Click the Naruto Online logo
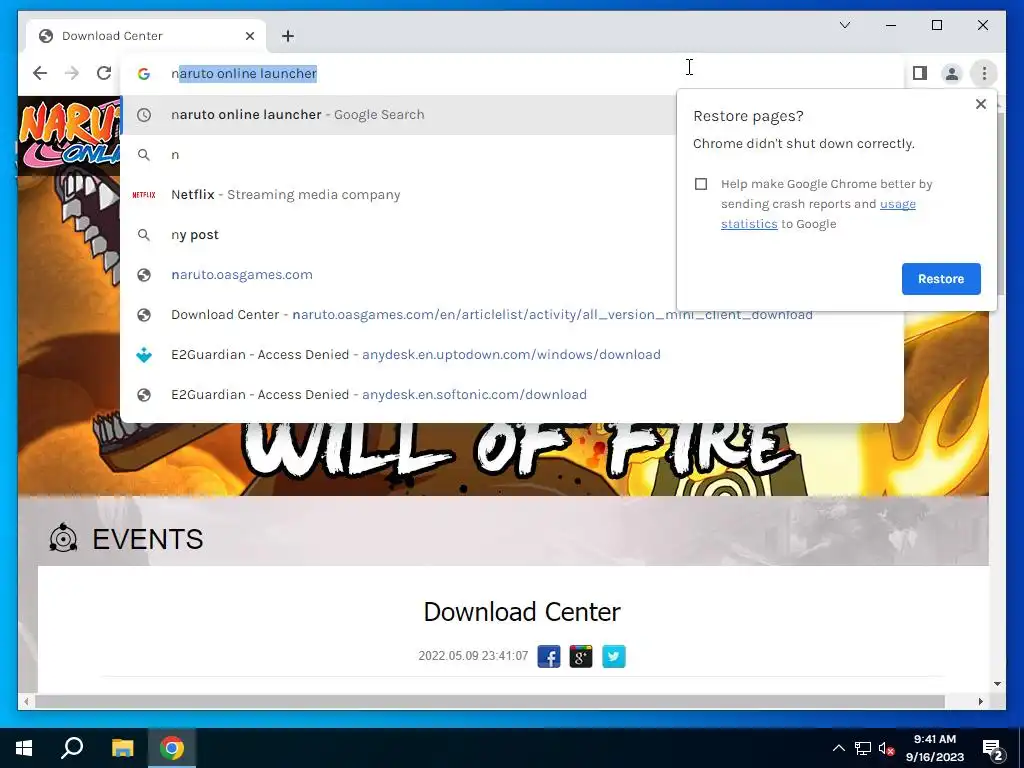This screenshot has height=768, width=1024. point(70,135)
